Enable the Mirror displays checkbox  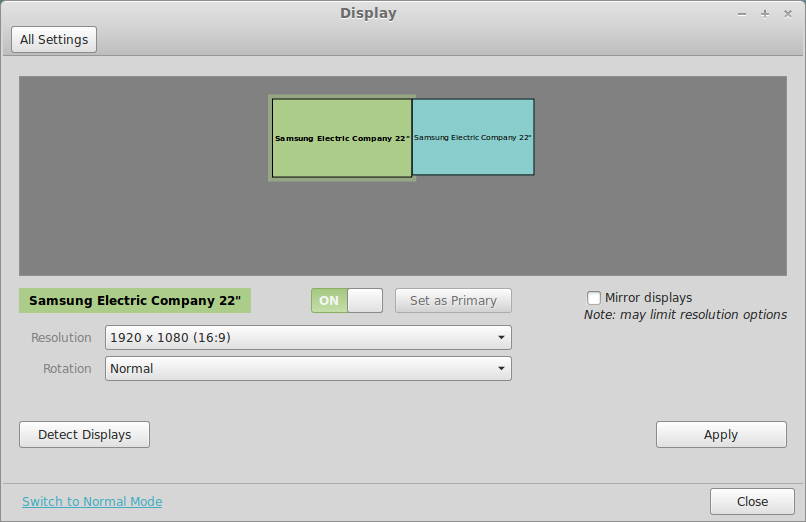click(x=594, y=298)
